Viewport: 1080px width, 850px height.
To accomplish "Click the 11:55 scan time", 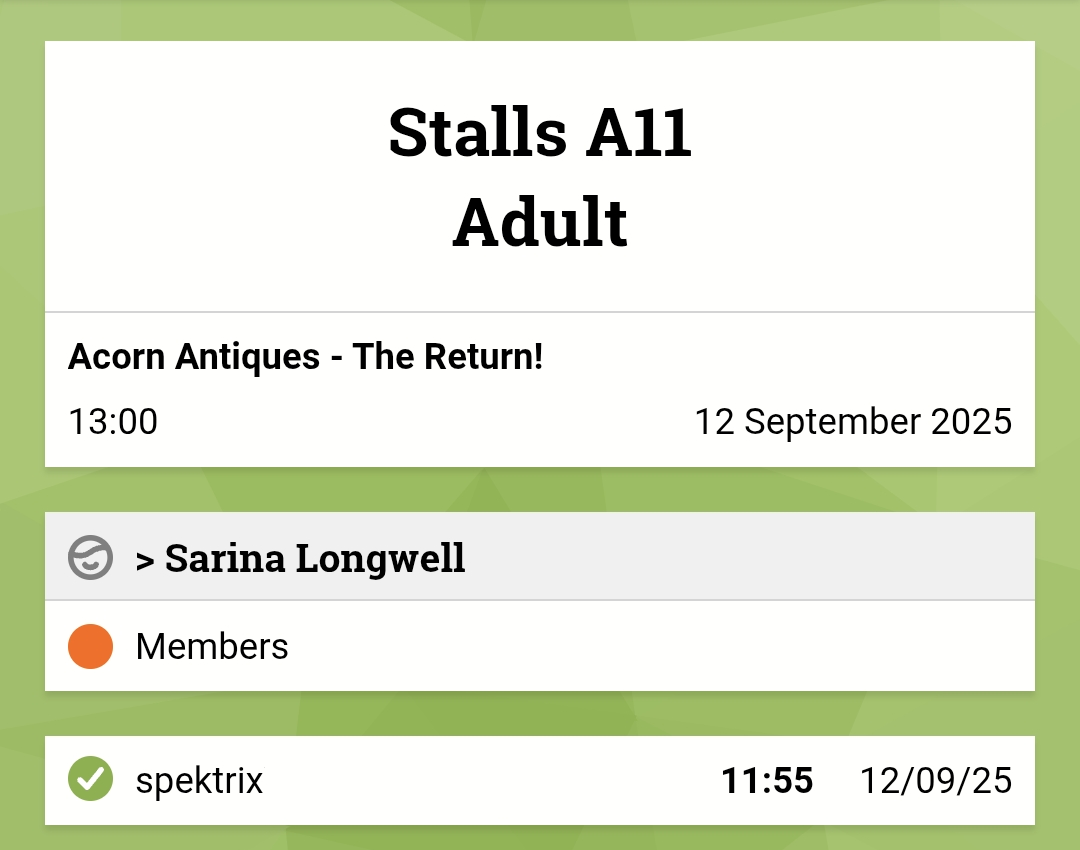I will click(x=767, y=781).
